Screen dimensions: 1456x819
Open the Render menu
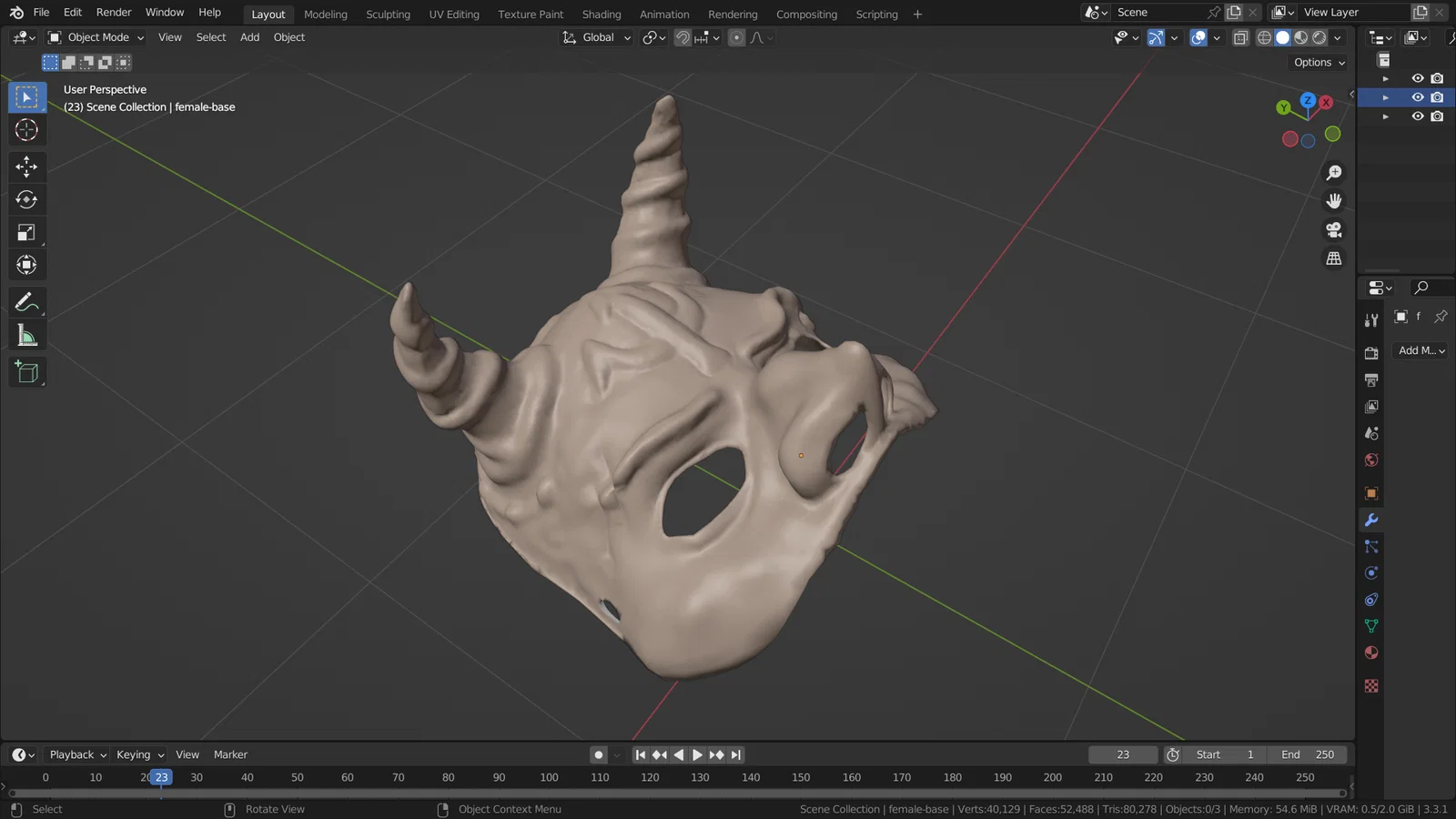click(x=114, y=13)
